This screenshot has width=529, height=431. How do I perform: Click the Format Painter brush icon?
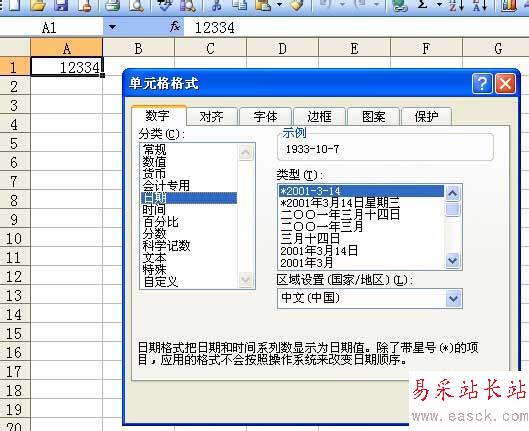tap(297, 5)
